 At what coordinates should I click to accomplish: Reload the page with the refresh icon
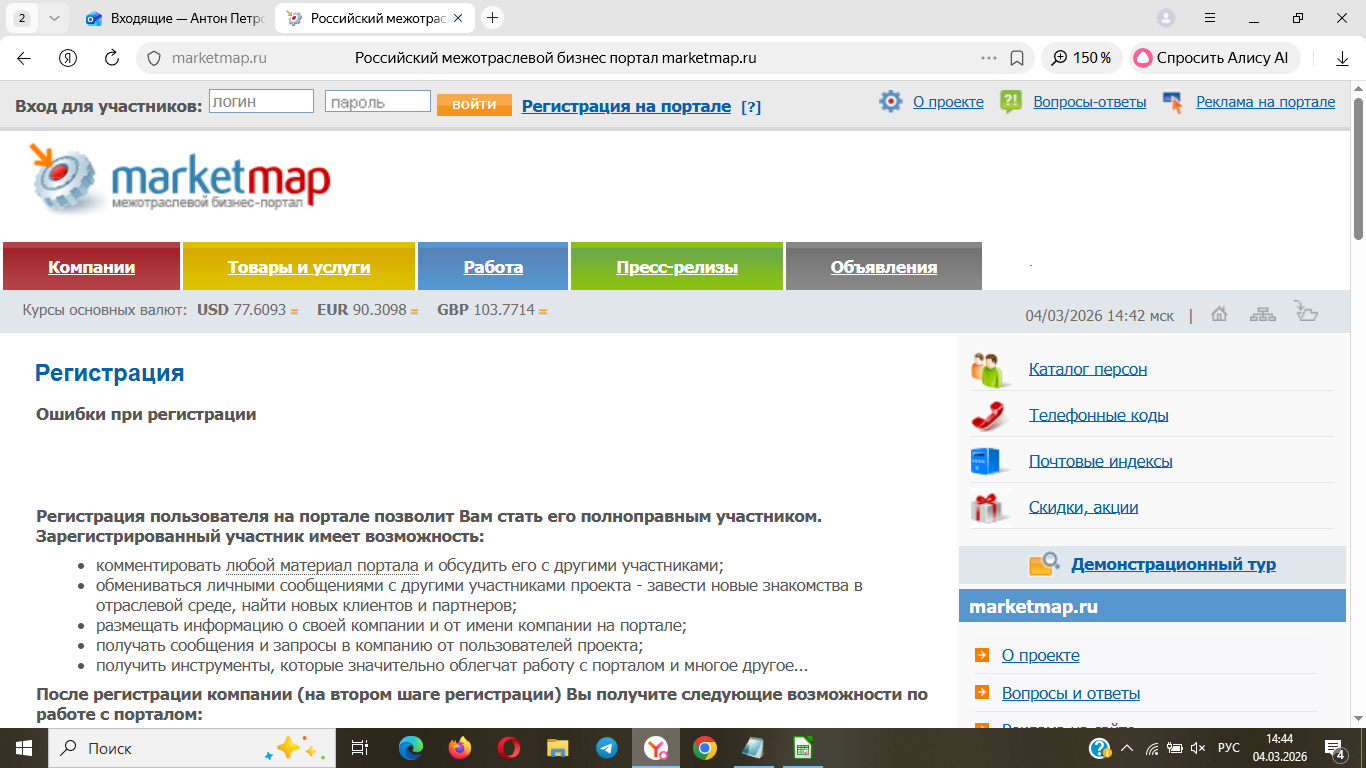tap(112, 58)
